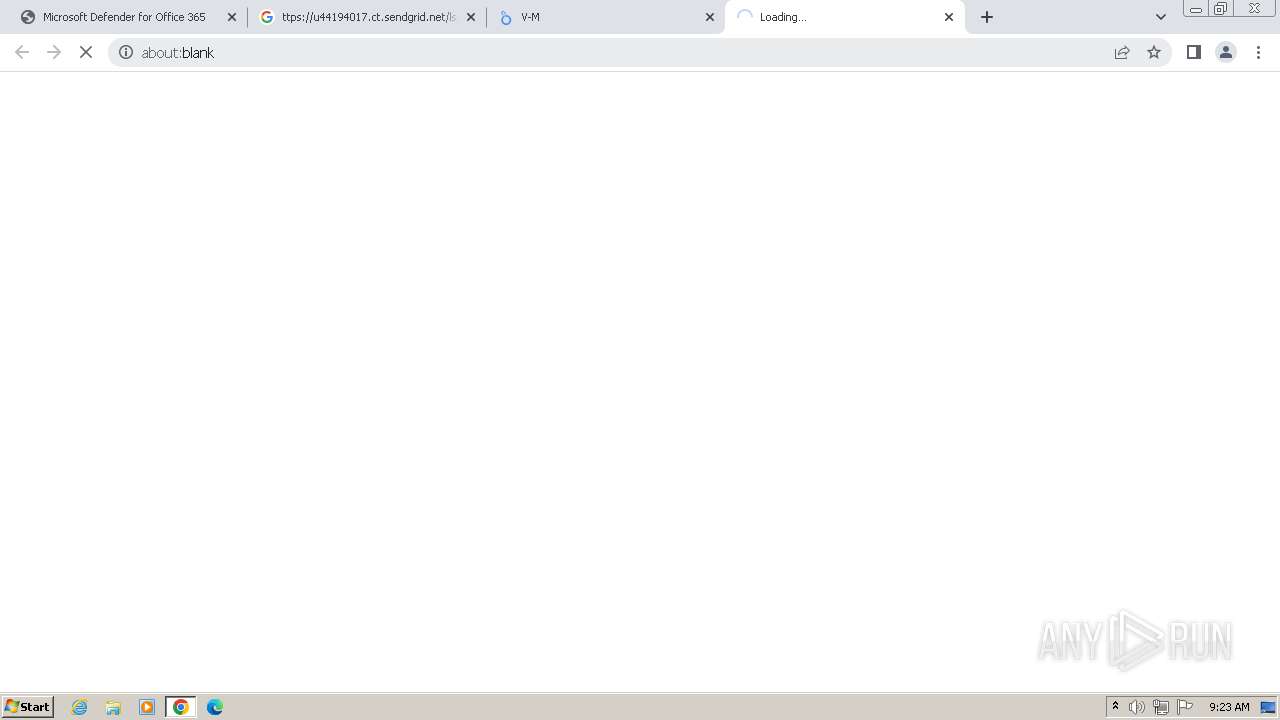The image size is (1280, 720).
Task: Bookmark this tab with star
Action: [1154, 52]
